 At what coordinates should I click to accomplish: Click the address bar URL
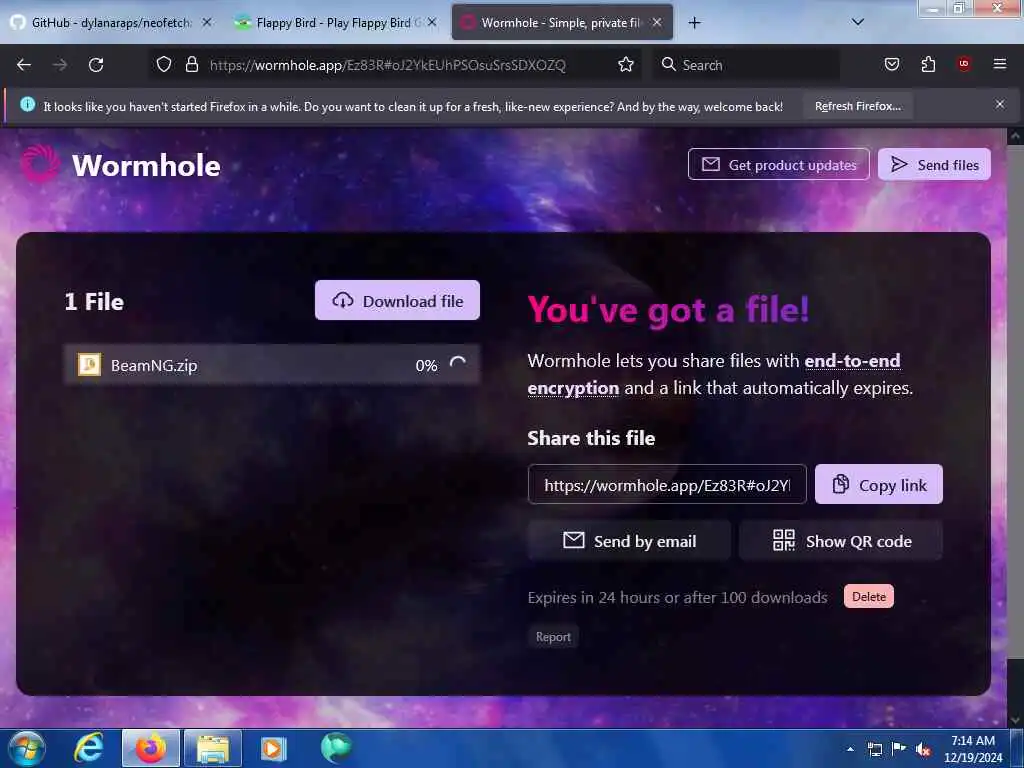pyautogui.click(x=388, y=65)
